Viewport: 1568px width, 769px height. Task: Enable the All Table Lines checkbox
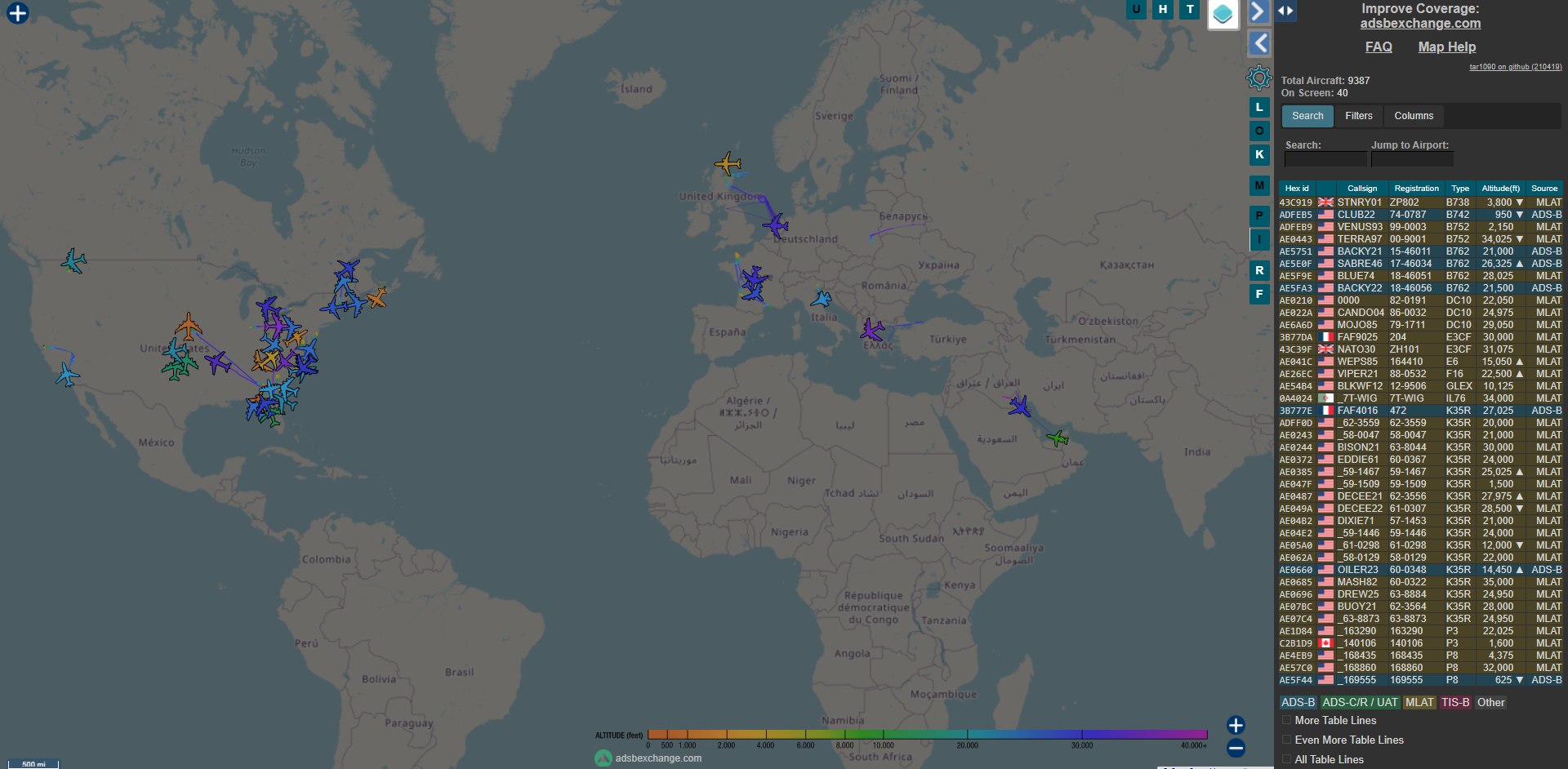point(1287,759)
